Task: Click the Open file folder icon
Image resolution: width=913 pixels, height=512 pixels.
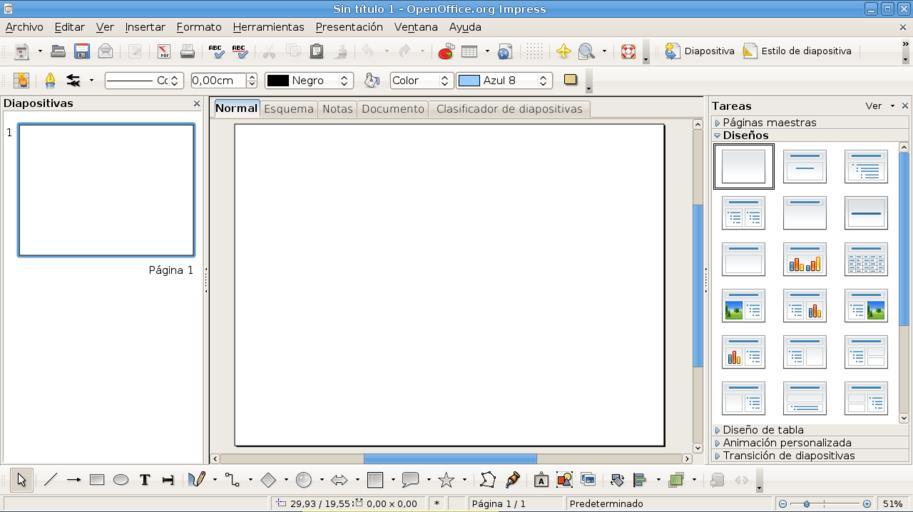Action: (x=58, y=51)
